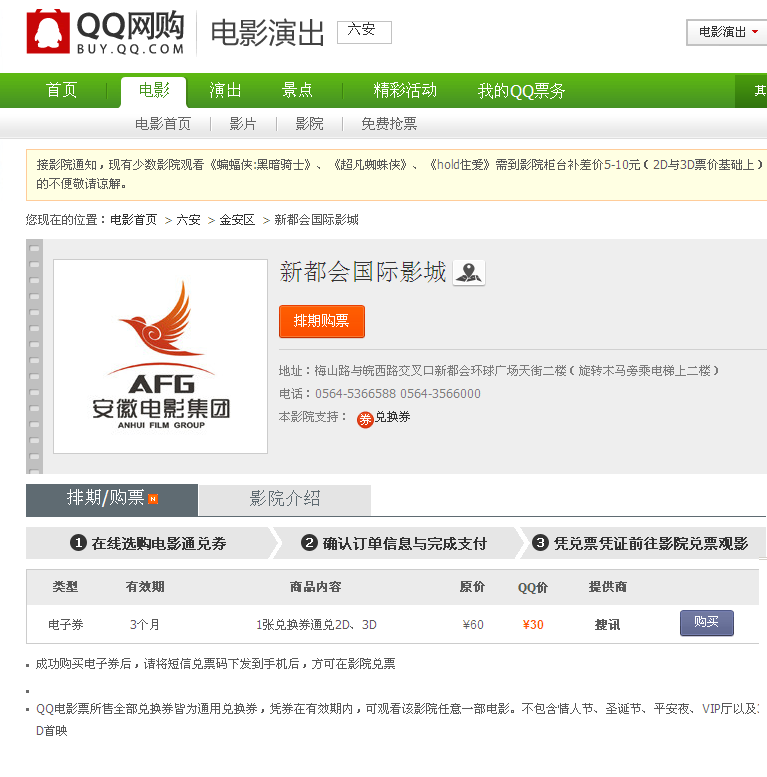Viewport: 767px width, 777px height.
Task: Click the orange 排期购票 button
Action: coord(322,322)
